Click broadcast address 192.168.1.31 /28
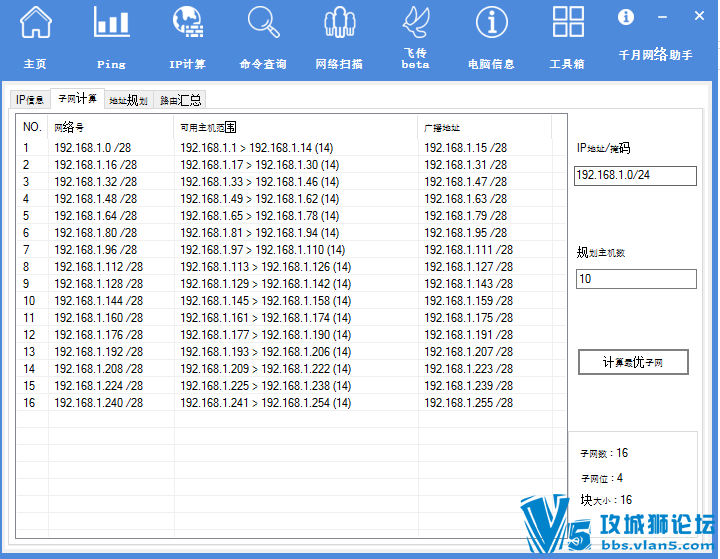This screenshot has width=720, height=559. [466, 165]
